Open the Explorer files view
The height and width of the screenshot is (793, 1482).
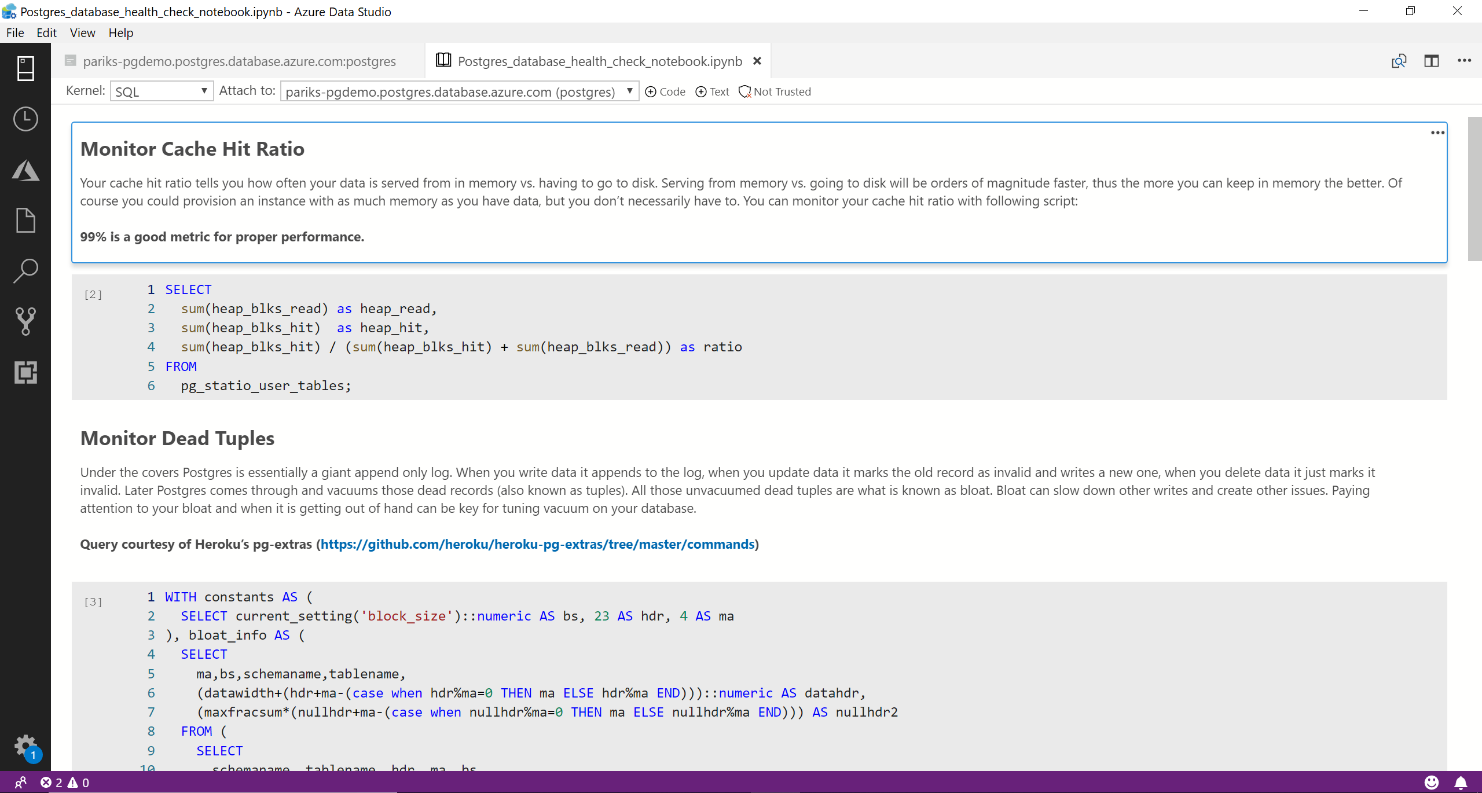(25, 220)
